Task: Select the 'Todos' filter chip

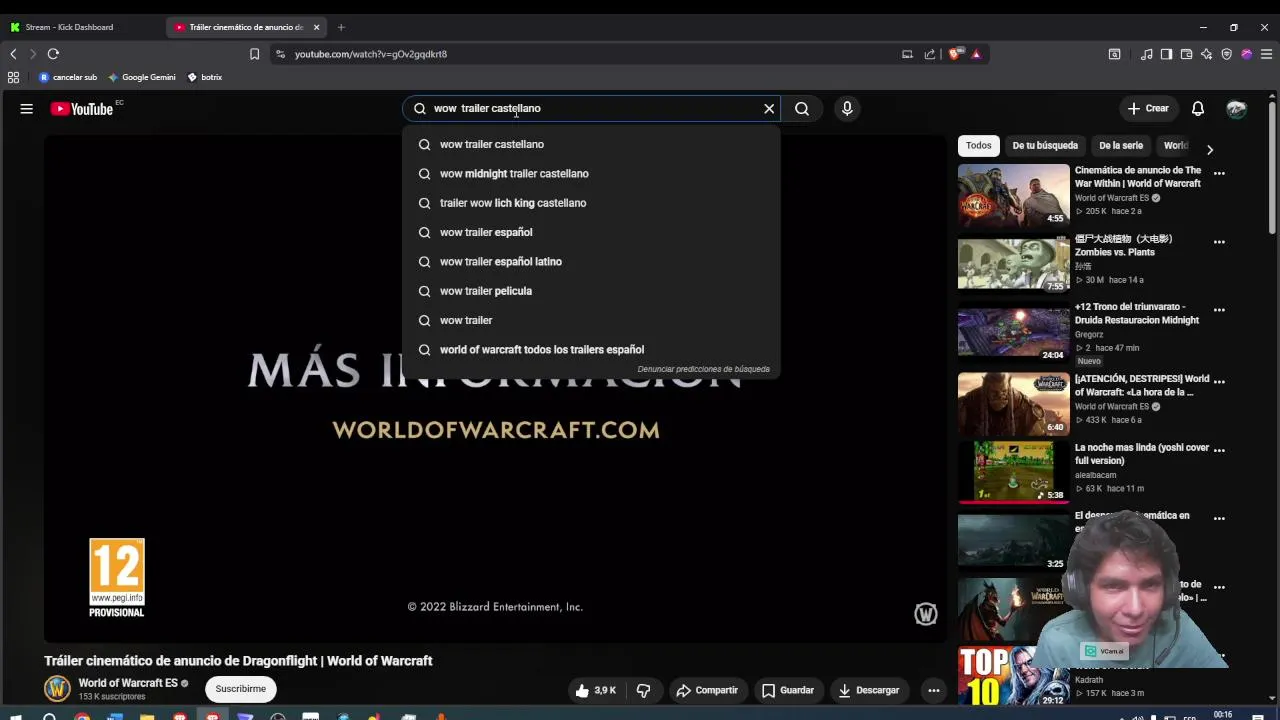Action: coord(979,146)
